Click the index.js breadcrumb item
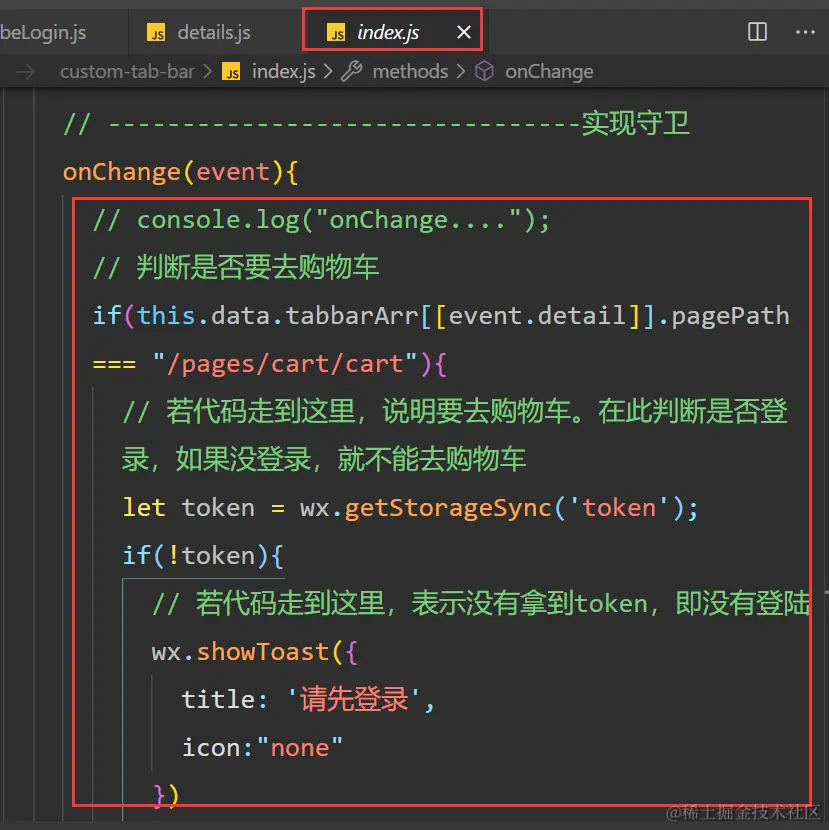The height and width of the screenshot is (830, 829). [283, 71]
